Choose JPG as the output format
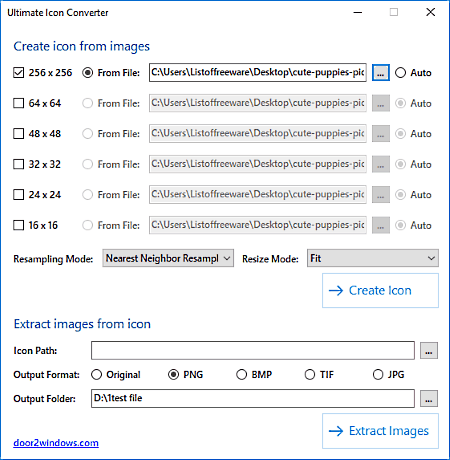 pyautogui.click(x=378, y=375)
